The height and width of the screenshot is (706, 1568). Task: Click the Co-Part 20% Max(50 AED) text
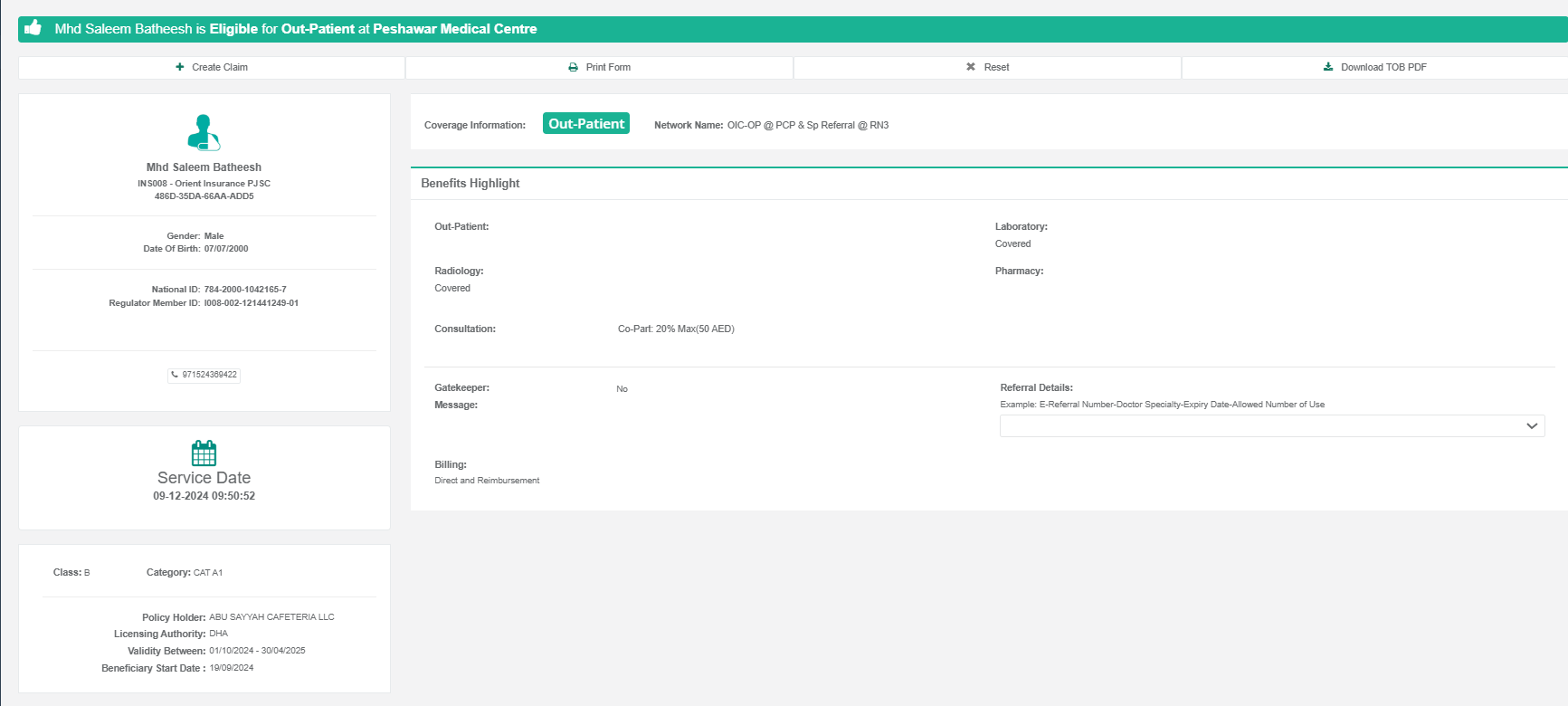tap(676, 329)
